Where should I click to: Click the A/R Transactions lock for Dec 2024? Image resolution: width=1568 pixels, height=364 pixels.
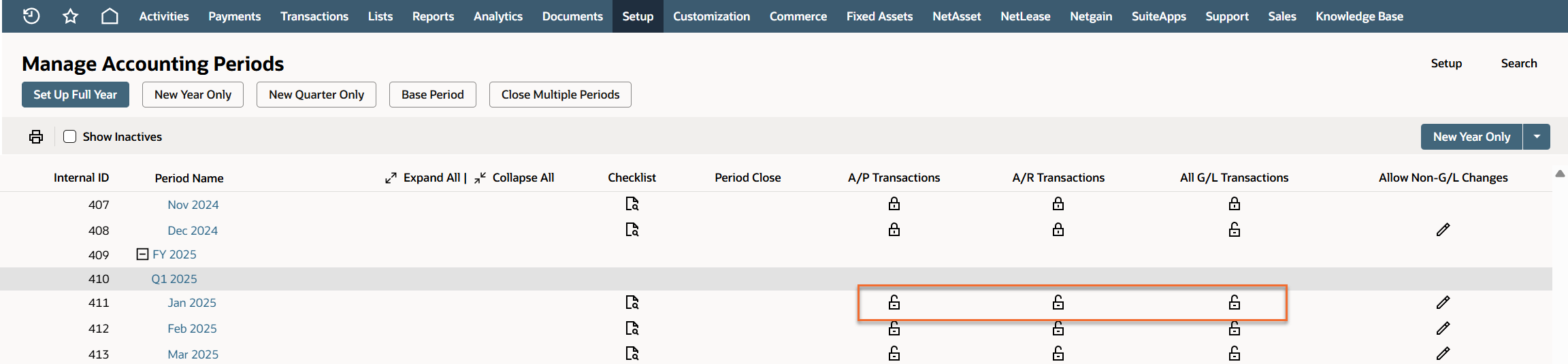click(1058, 230)
